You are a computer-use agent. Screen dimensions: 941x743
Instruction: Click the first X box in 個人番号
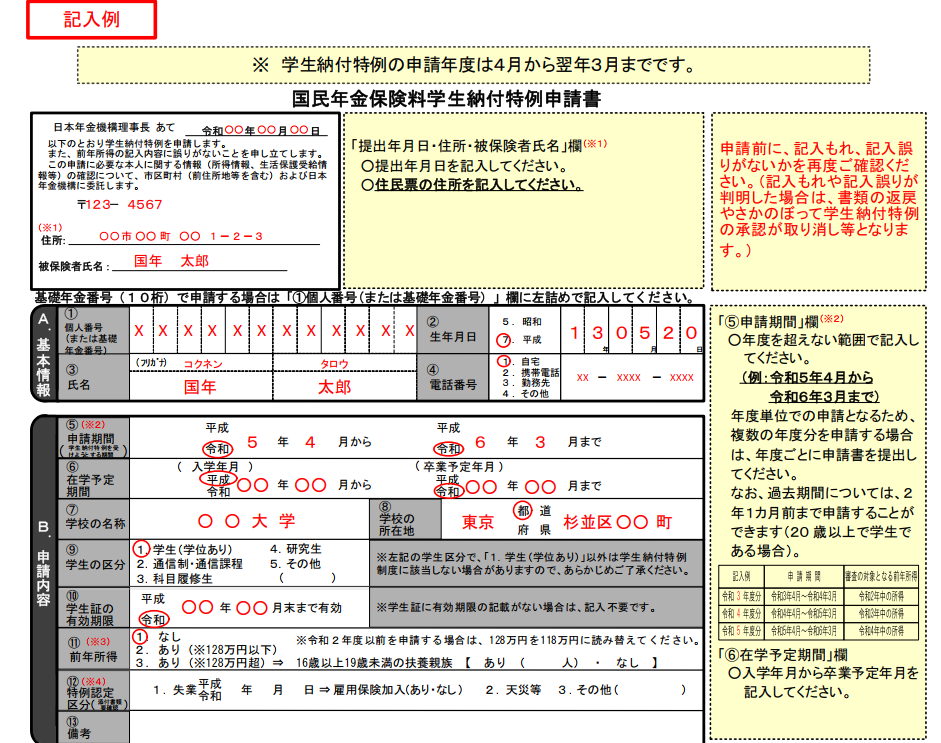(140, 331)
